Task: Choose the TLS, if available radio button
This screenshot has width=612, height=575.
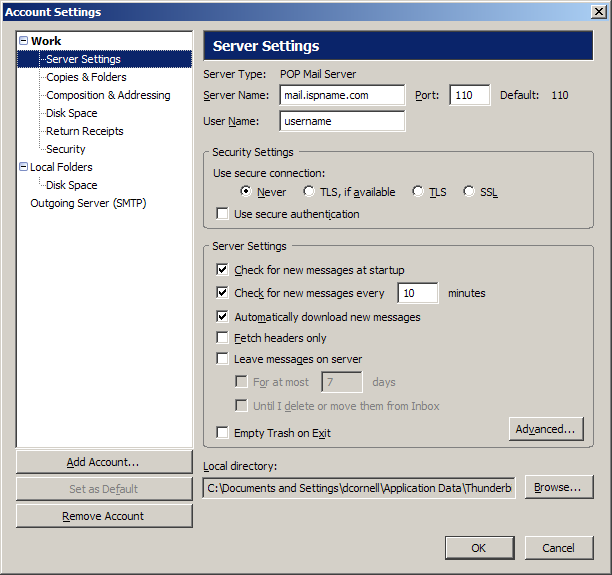Action: [x=310, y=192]
